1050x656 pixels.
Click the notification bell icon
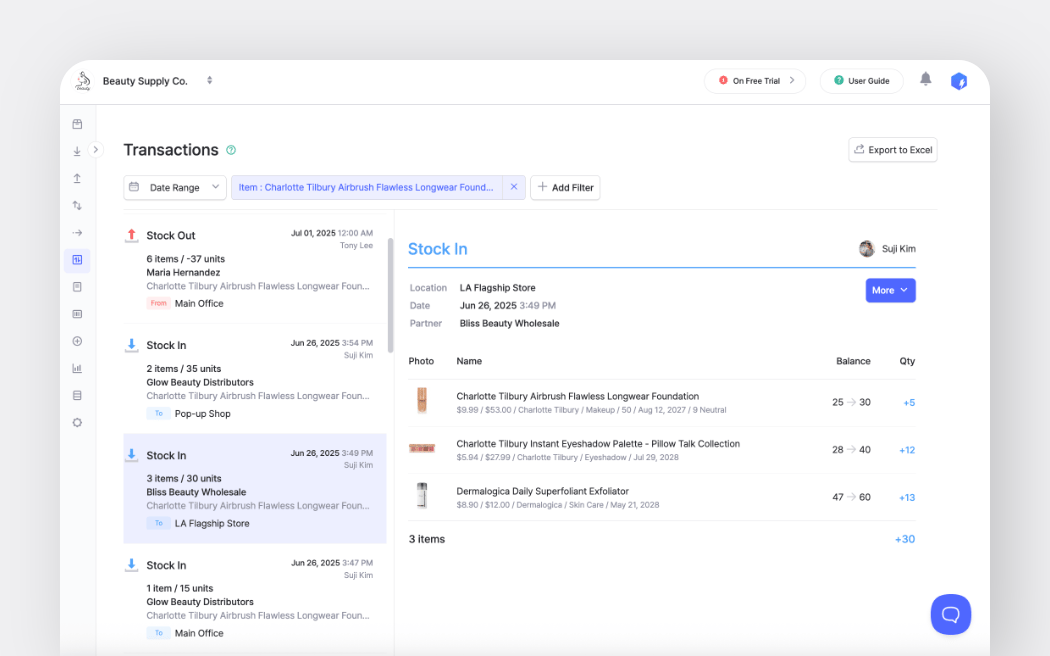925,81
